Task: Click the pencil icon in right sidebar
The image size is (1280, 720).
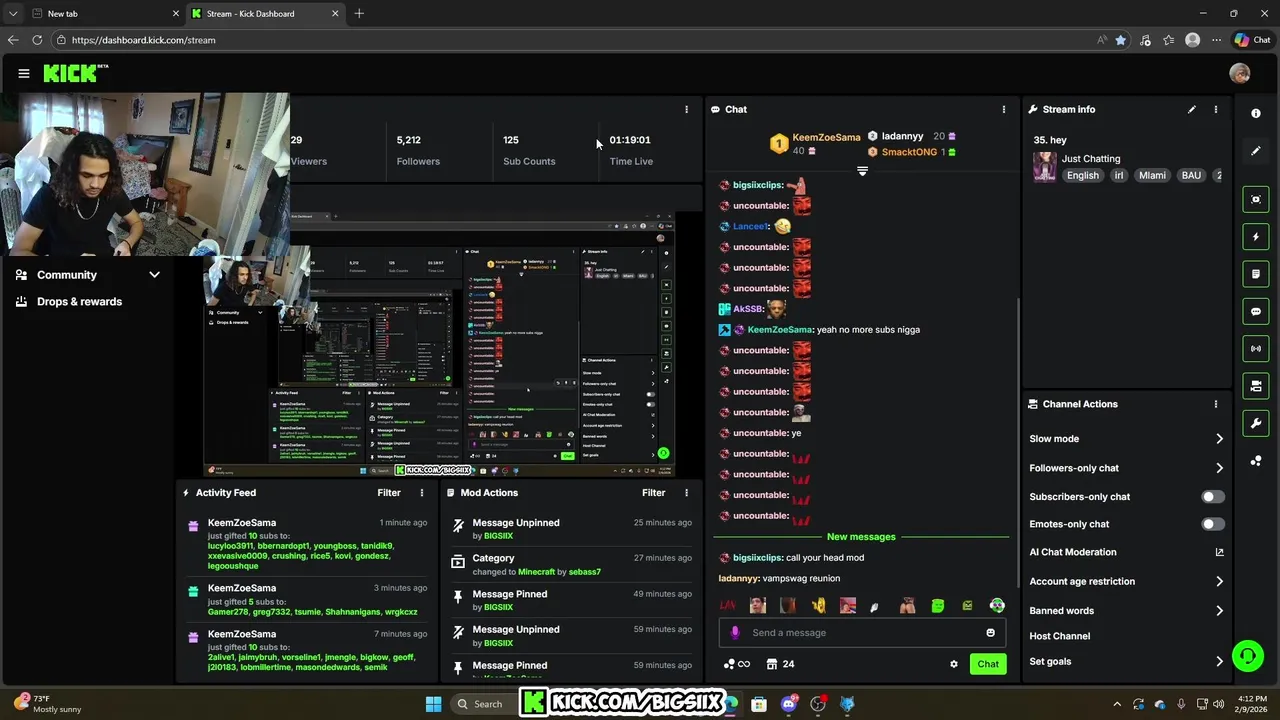Action: click(x=1256, y=151)
